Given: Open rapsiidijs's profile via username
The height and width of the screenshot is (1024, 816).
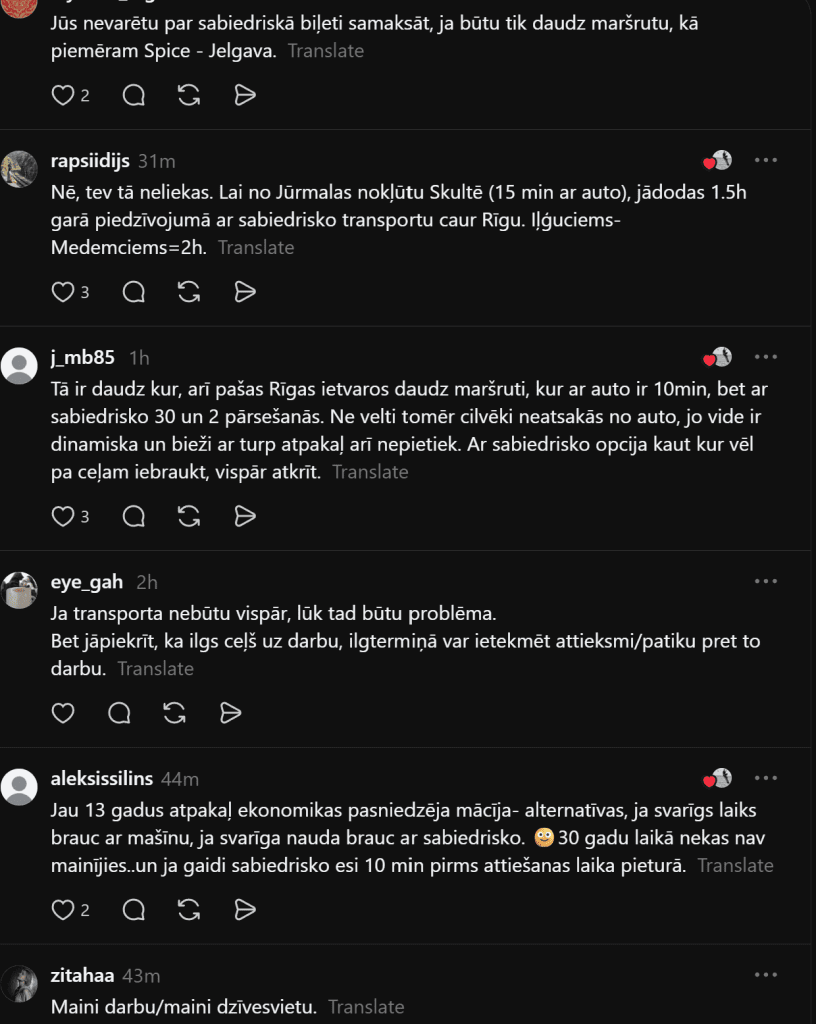Looking at the screenshot, I should pos(90,161).
